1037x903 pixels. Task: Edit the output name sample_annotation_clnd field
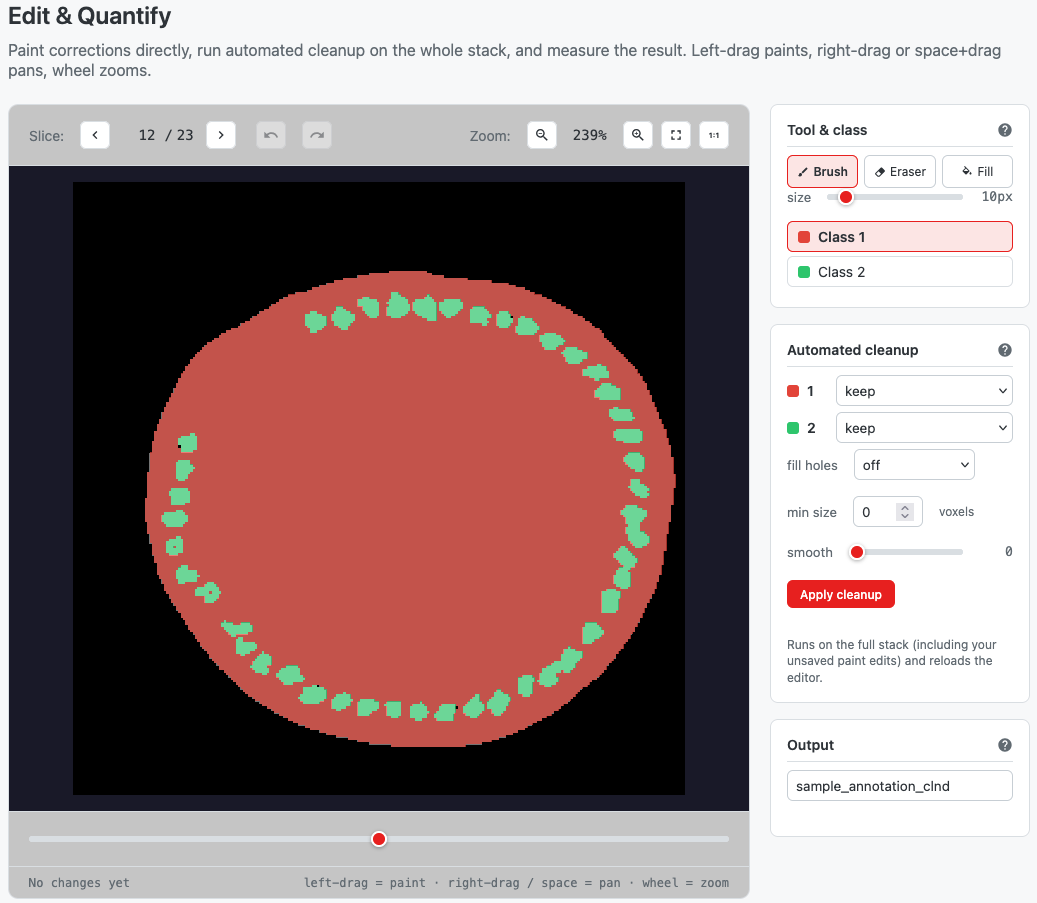tap(899, 786)
